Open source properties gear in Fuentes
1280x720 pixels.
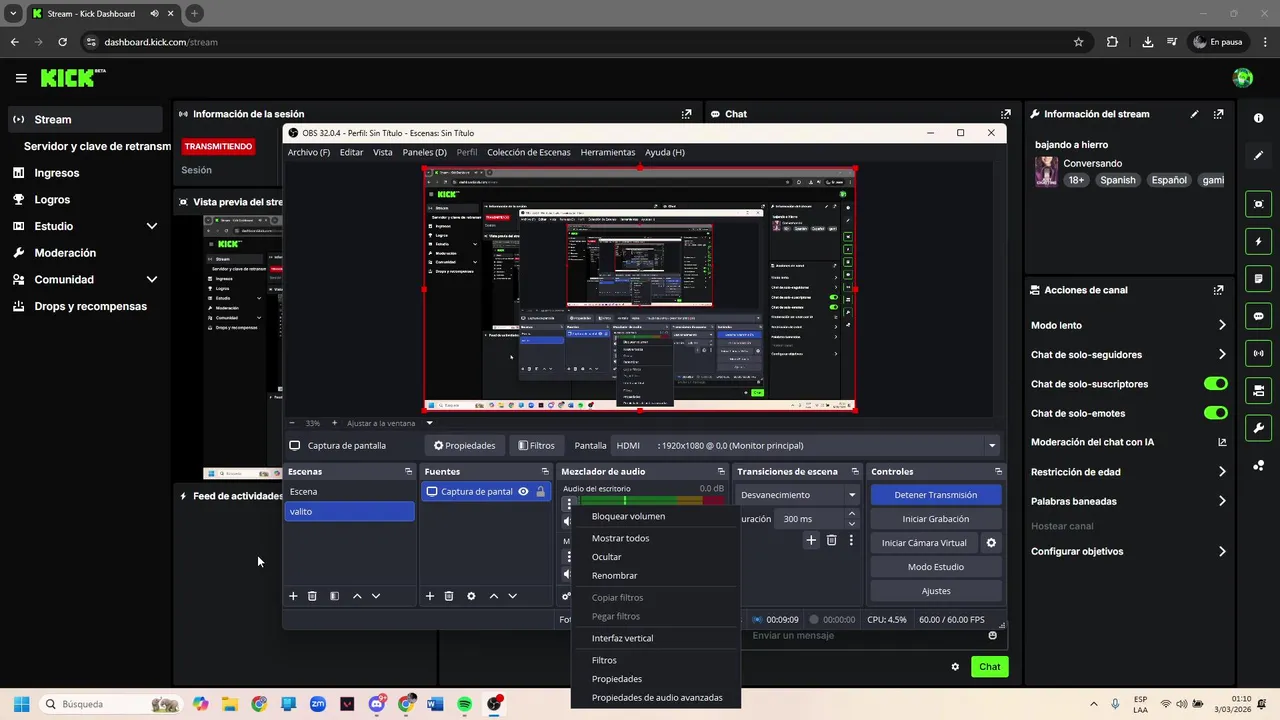[x=471, y=596]
